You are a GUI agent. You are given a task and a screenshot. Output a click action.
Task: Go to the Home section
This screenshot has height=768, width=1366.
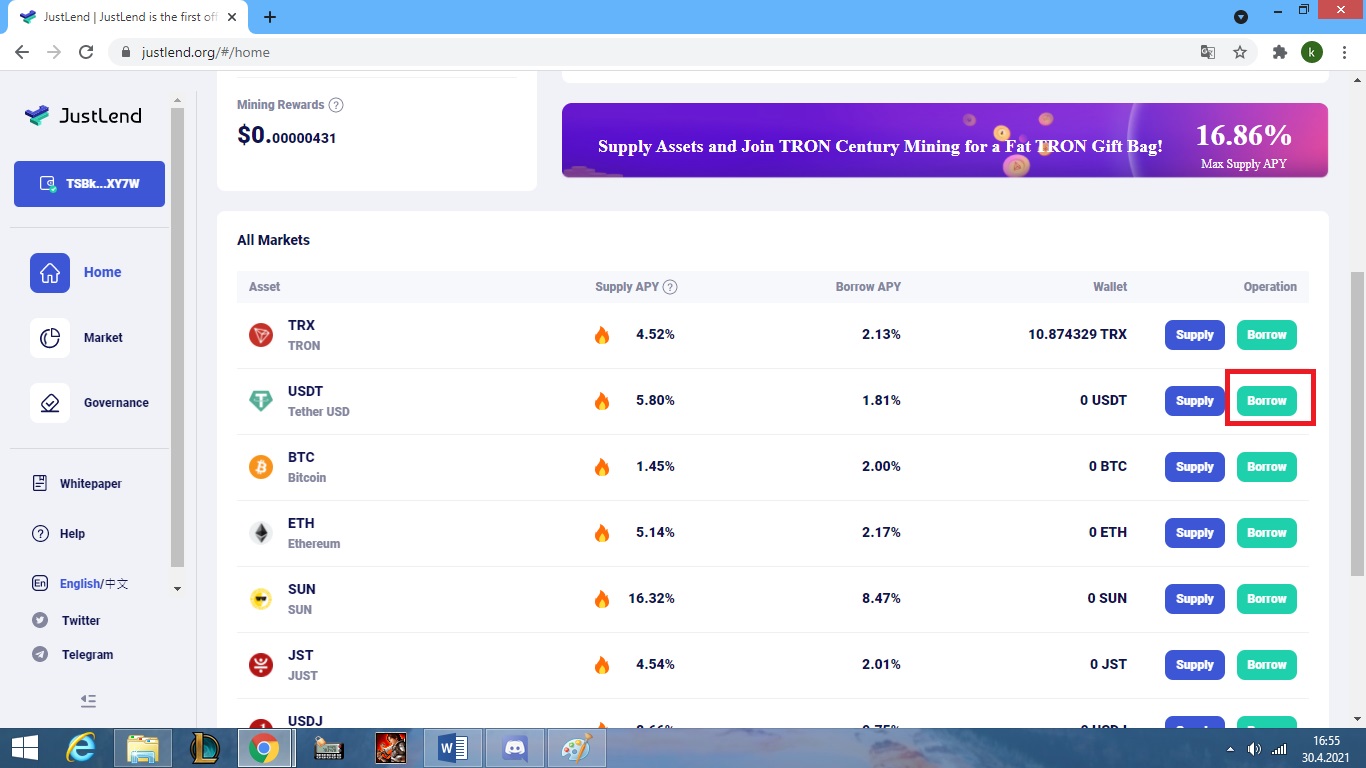76,272
